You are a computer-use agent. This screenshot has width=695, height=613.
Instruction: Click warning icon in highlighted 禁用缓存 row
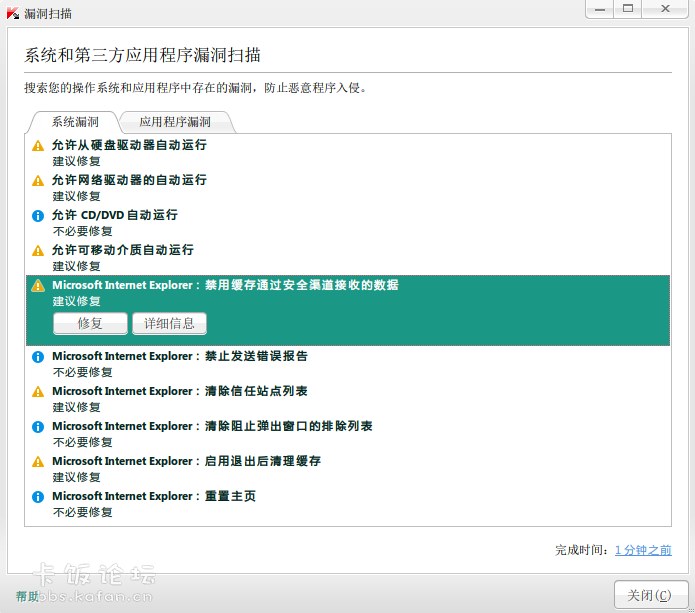[x=38, y=285]
